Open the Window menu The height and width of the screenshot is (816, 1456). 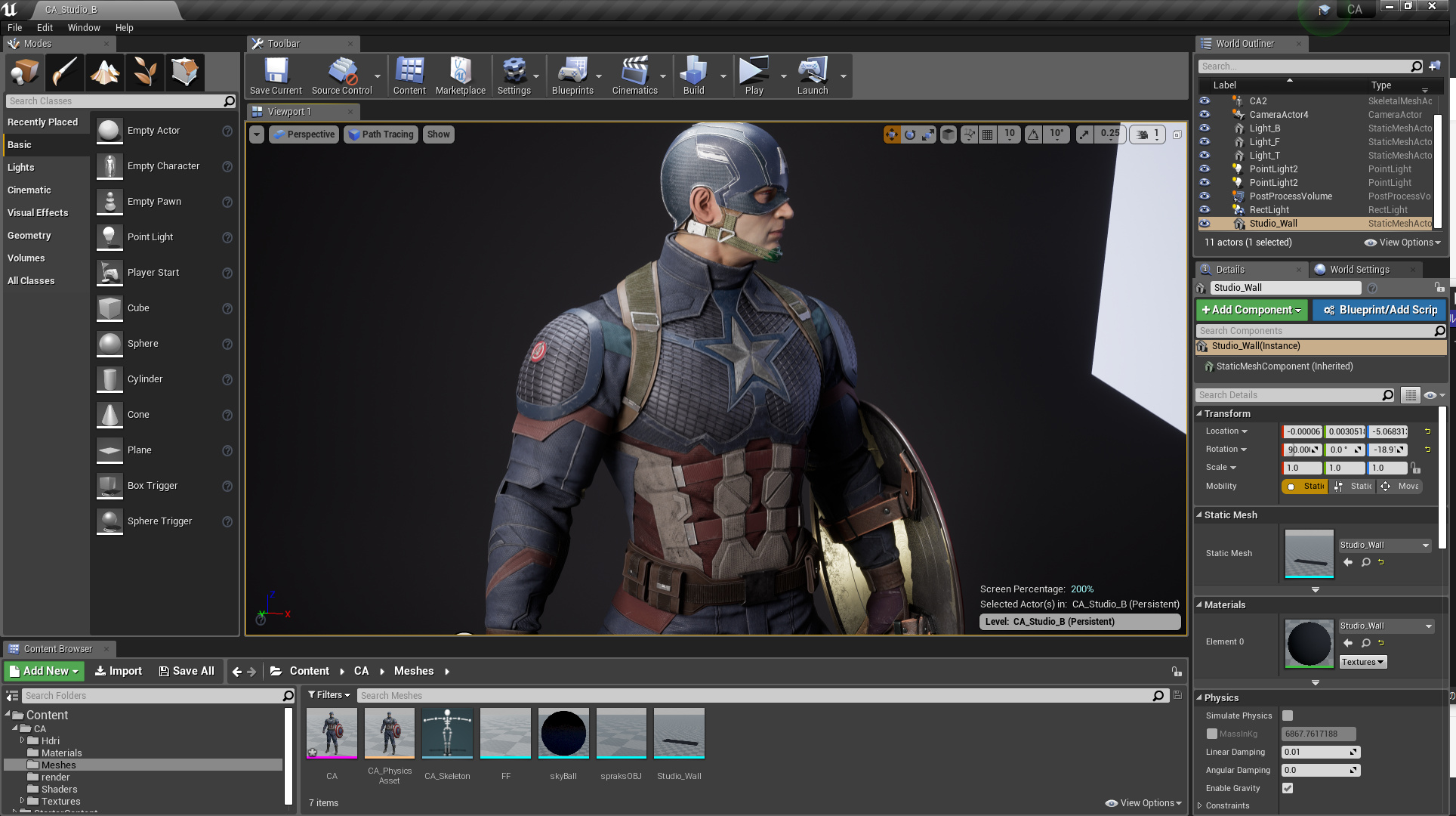tap(84, 27)
